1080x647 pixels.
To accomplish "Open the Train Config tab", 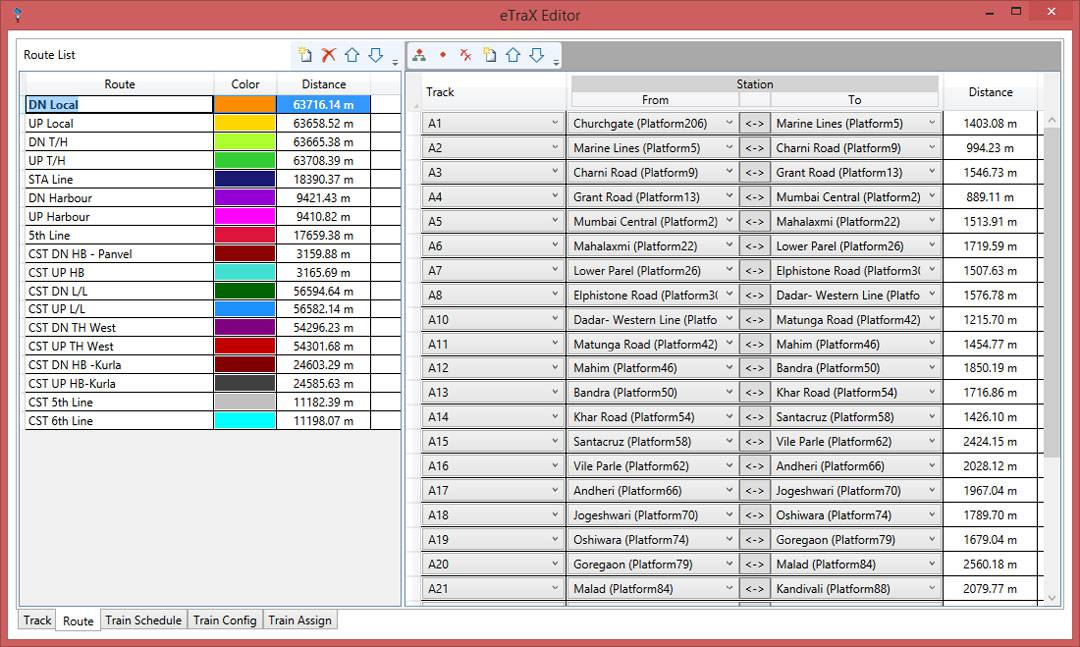I will click(224, 620).
